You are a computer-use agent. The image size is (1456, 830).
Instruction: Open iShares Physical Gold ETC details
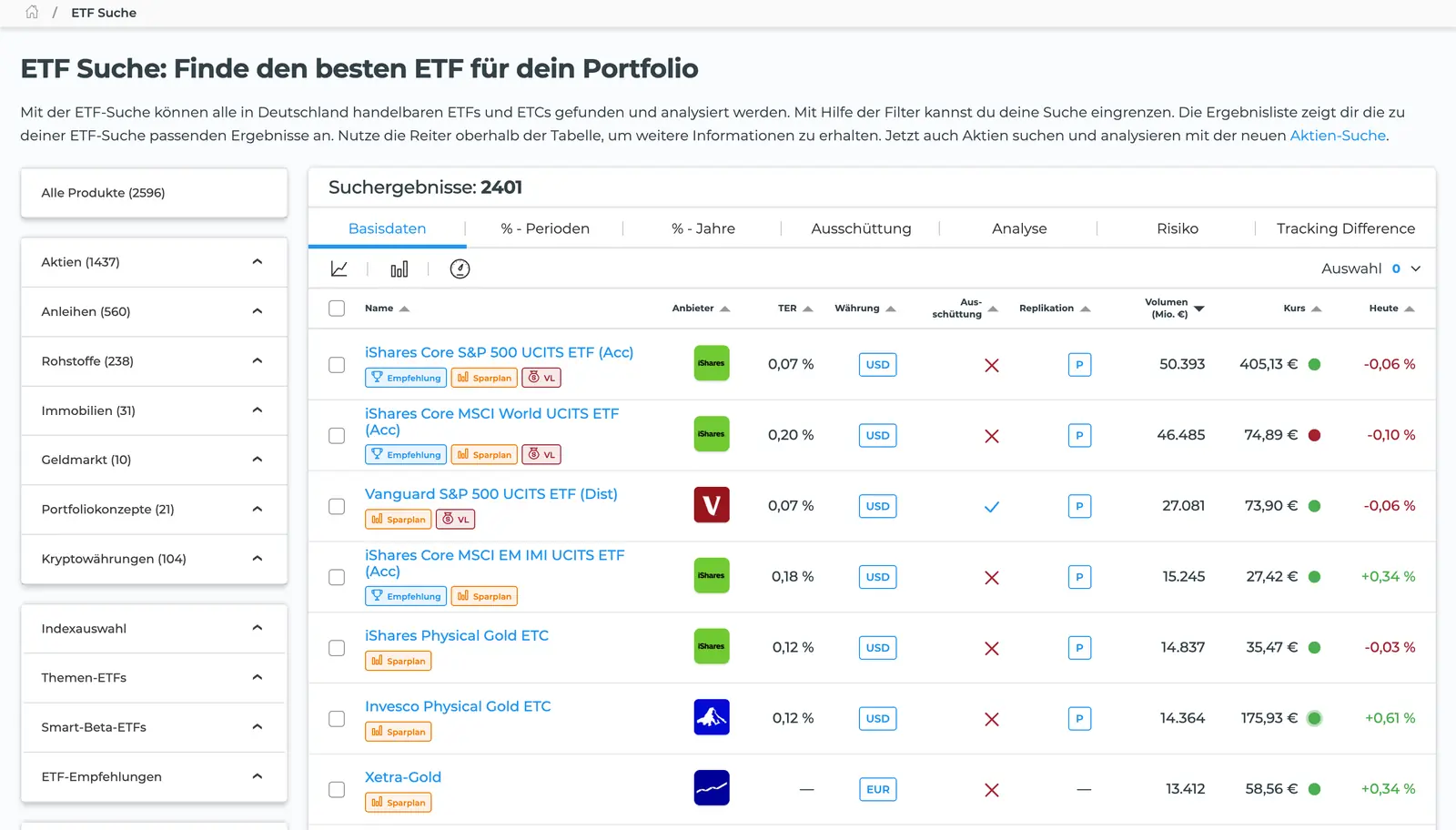(x=457, y=635)
